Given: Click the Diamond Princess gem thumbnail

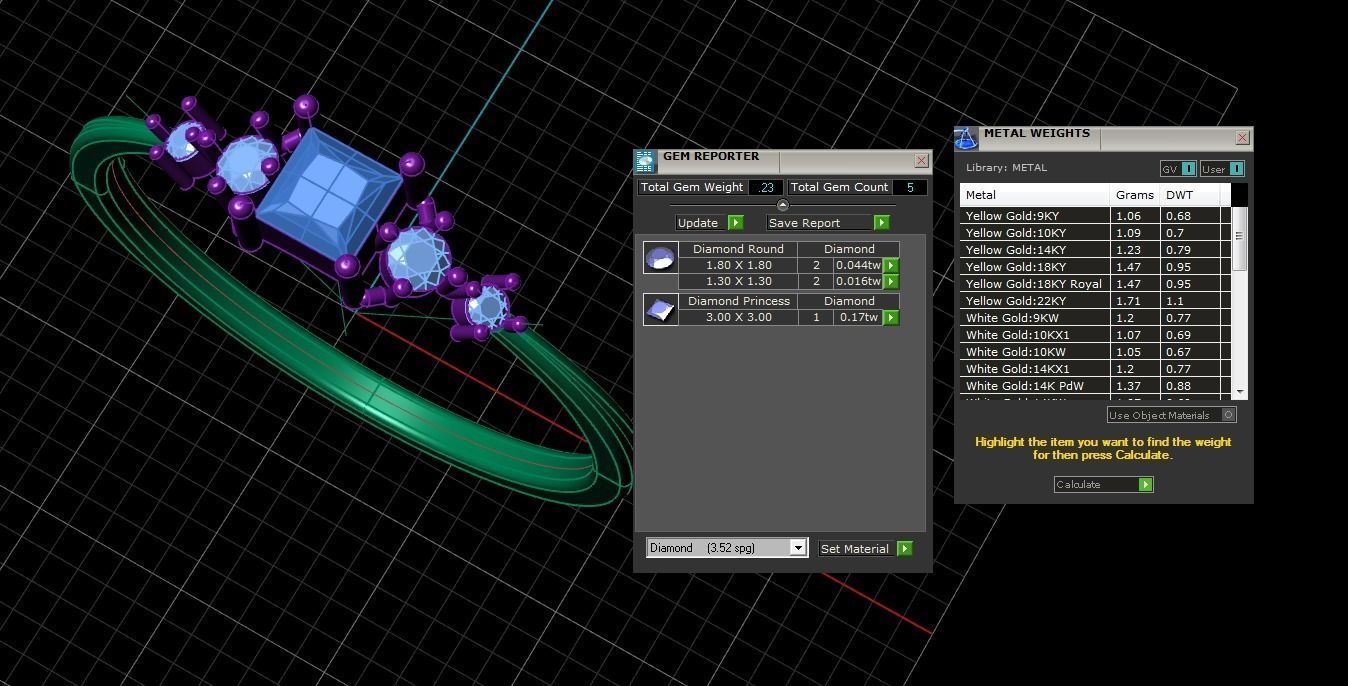Looking at the screenshot, I should point(660,310).
